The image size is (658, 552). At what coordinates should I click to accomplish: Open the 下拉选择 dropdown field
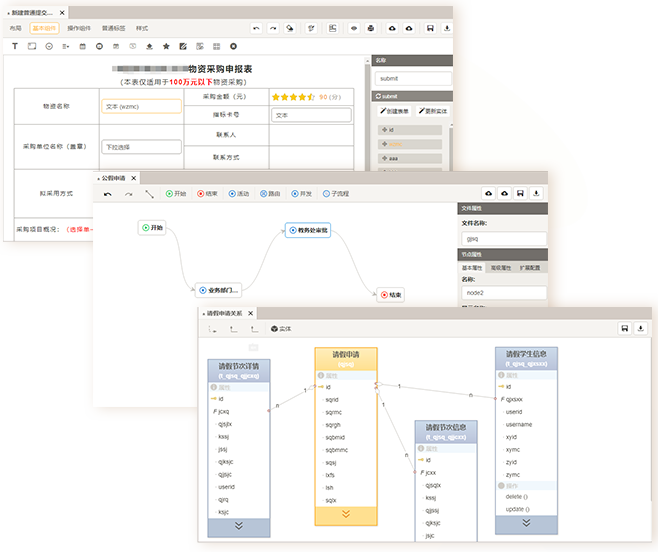[x=141, y=147]
